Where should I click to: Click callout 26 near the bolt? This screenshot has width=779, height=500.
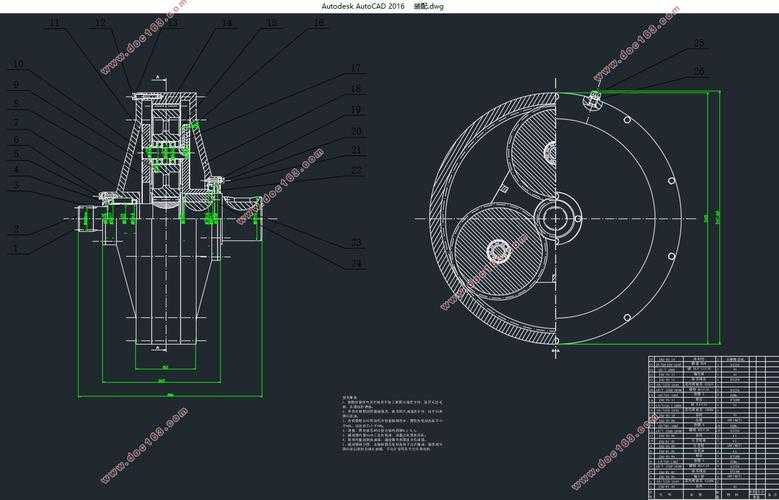coord(699,71)
